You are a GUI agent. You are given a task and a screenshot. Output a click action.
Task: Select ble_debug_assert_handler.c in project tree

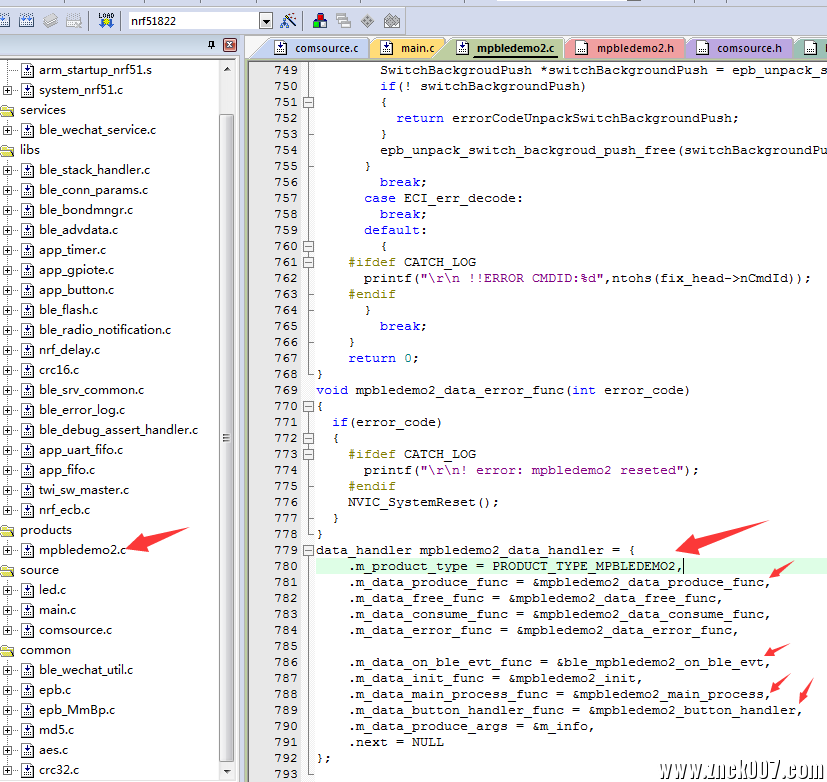coord(119,431)
